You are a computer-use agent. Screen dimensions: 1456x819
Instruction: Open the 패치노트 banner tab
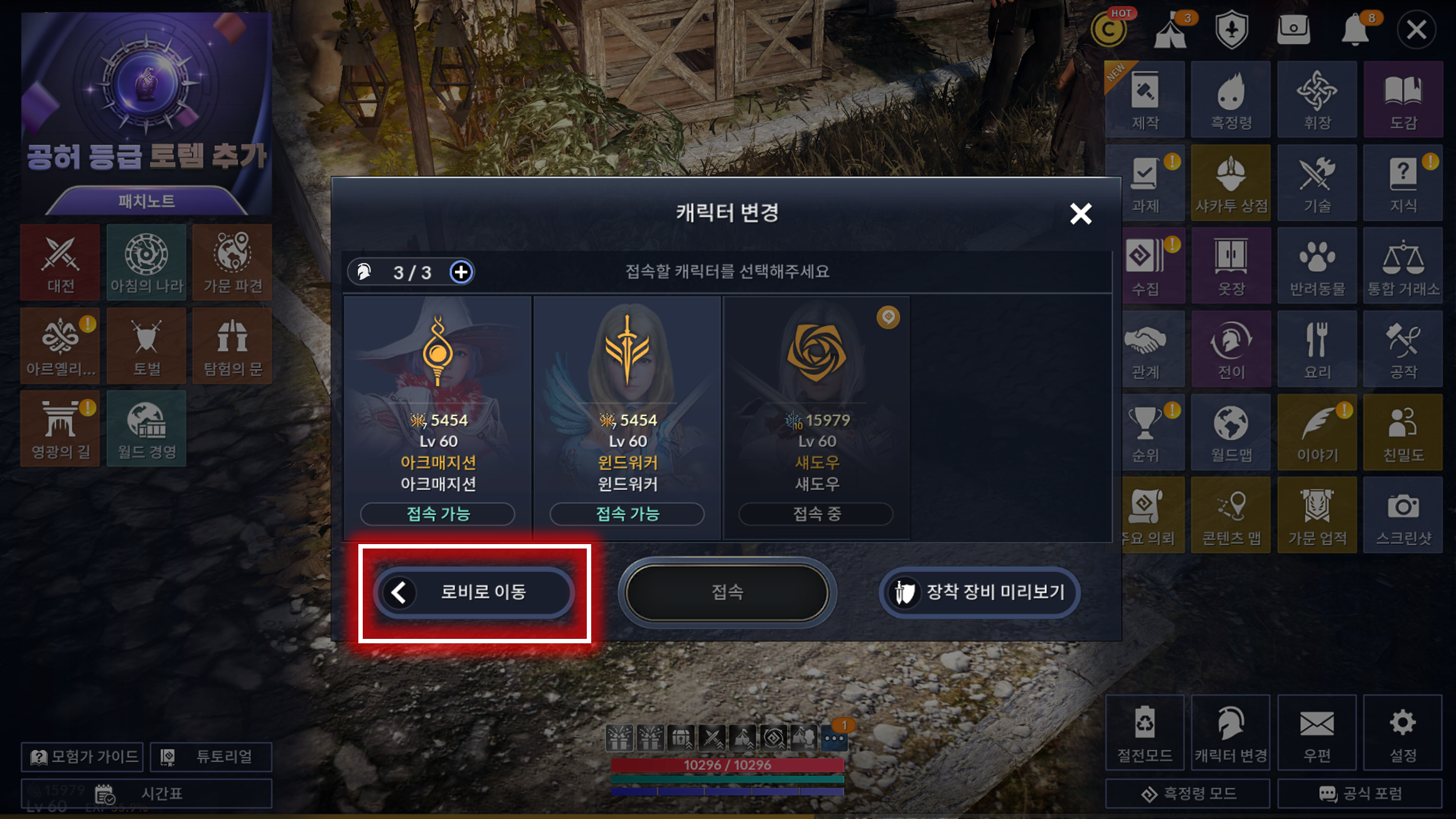pyautogui.click(x=146, y=201)
